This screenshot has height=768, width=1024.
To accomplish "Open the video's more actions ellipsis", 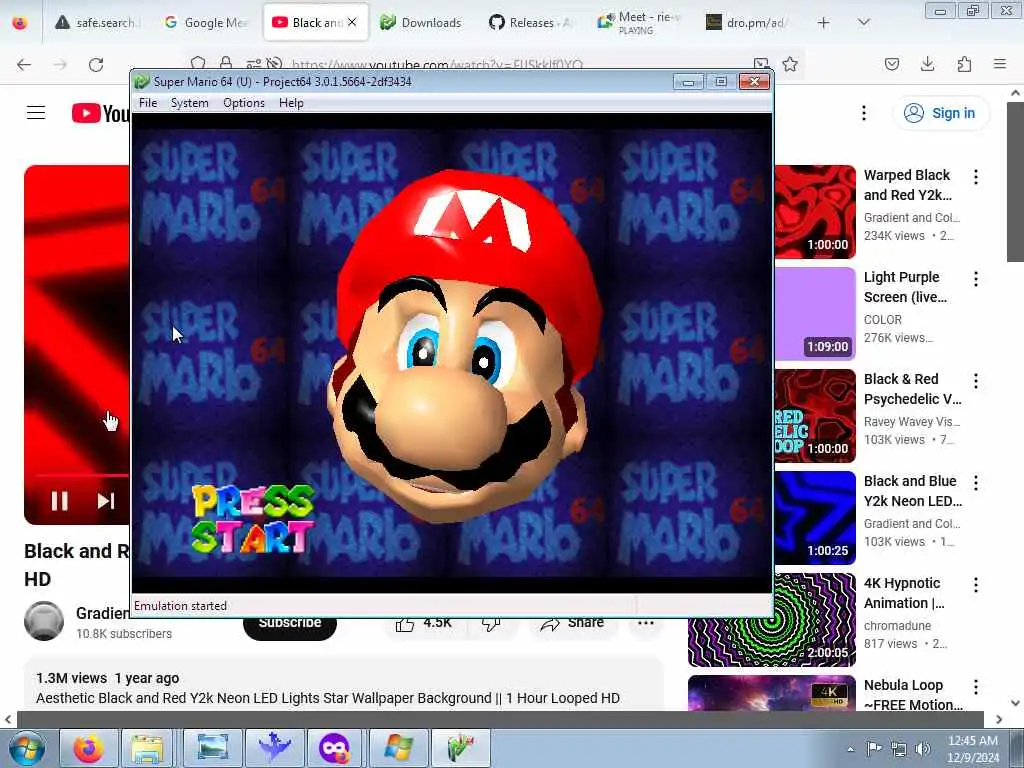I will [x=645, y=623].
